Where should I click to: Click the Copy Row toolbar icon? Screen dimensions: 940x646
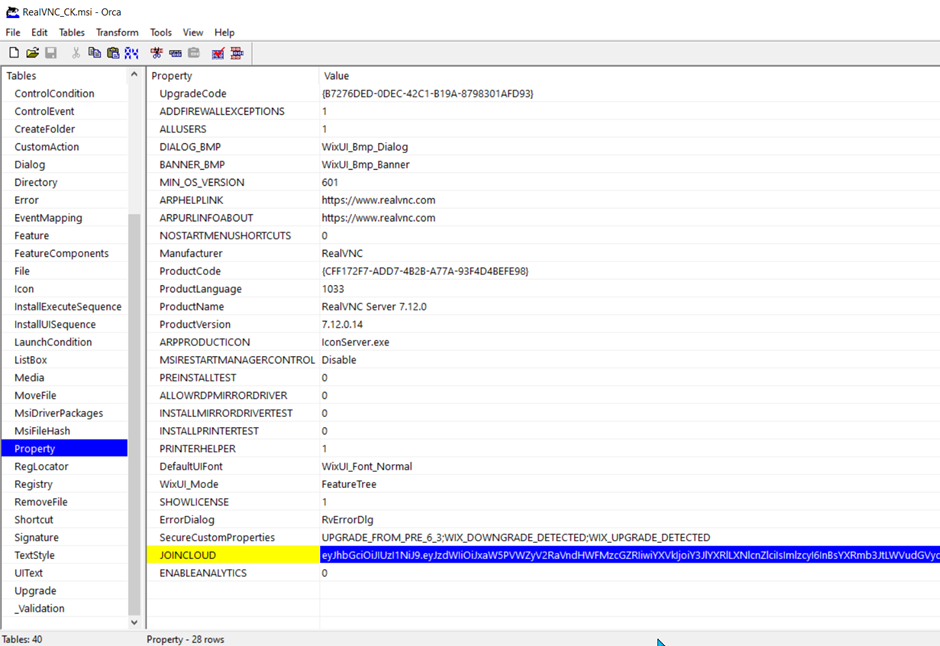(x=175, y=53)
